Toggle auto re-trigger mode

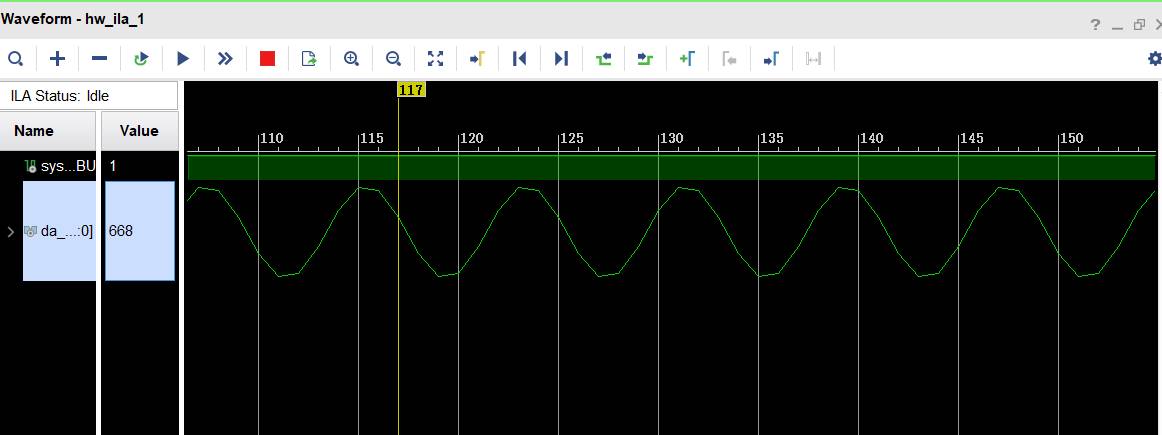point(141,59)
